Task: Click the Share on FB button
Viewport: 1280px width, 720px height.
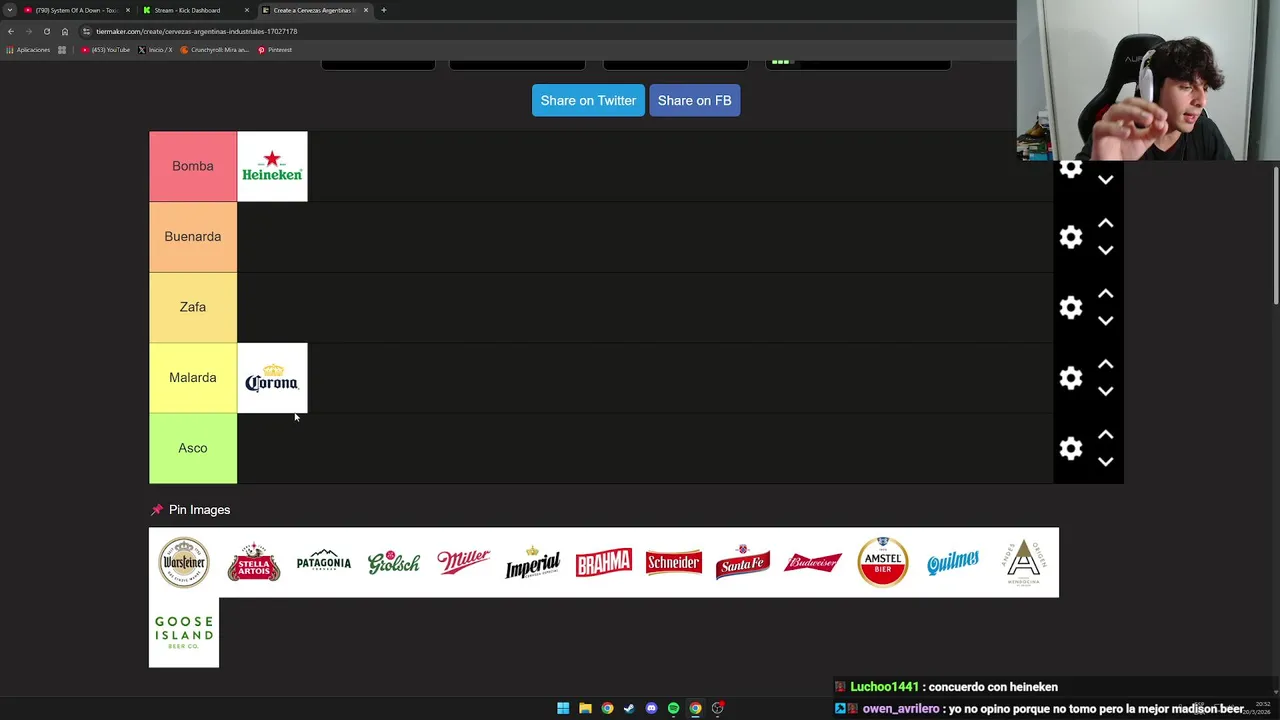Action: [694, 100]
